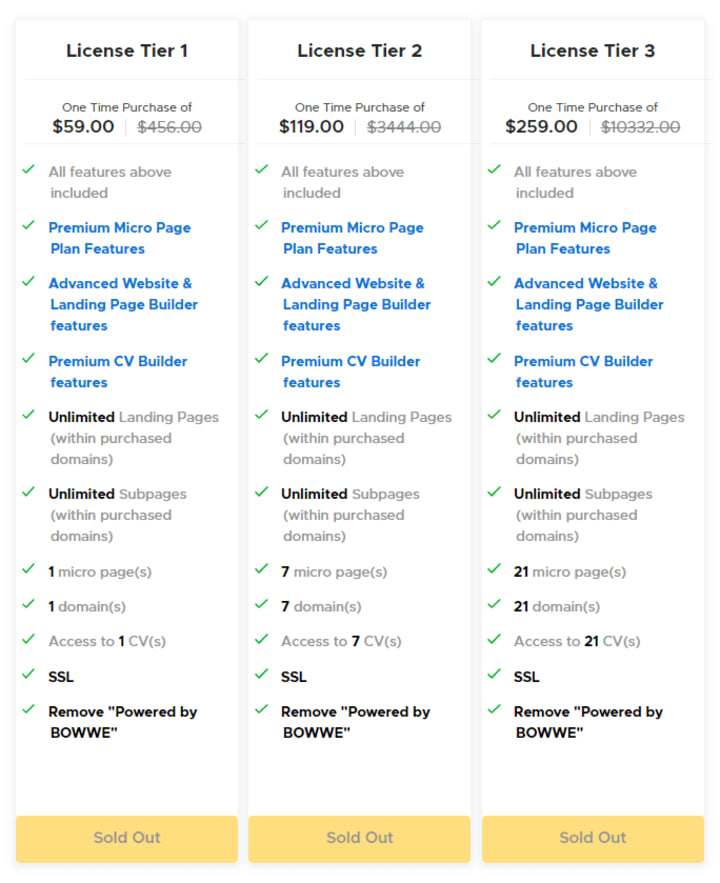Click the checkmark beside 1 domain(s)

29,604
